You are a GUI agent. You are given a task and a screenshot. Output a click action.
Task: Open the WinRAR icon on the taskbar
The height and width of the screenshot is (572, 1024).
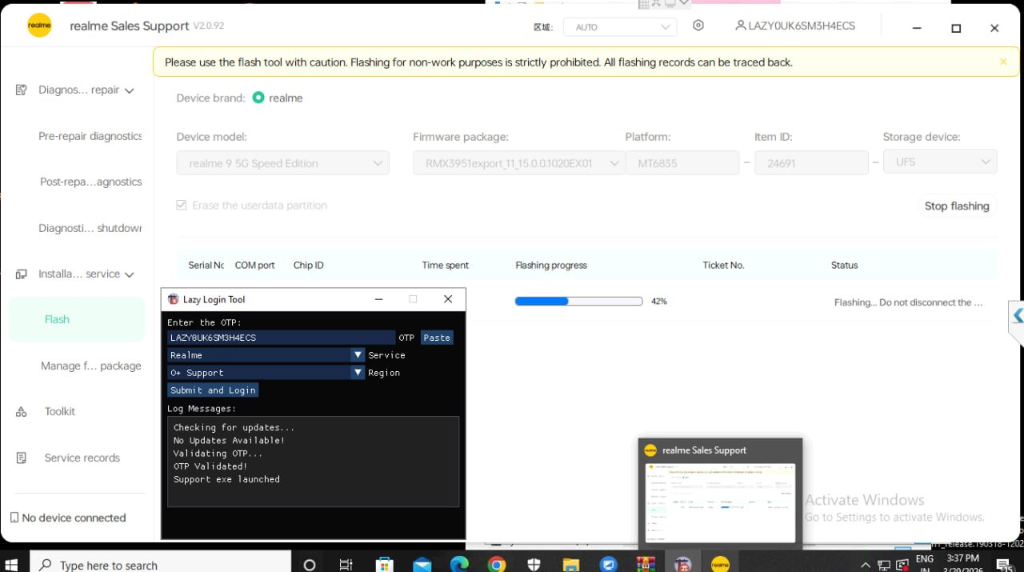646,565
